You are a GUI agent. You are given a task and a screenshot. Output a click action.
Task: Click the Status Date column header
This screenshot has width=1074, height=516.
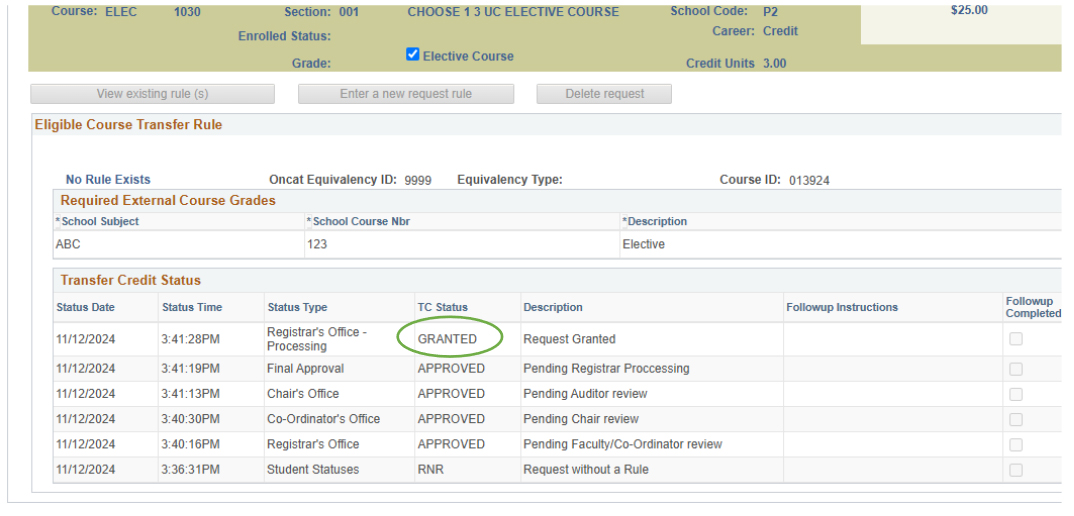86,307
